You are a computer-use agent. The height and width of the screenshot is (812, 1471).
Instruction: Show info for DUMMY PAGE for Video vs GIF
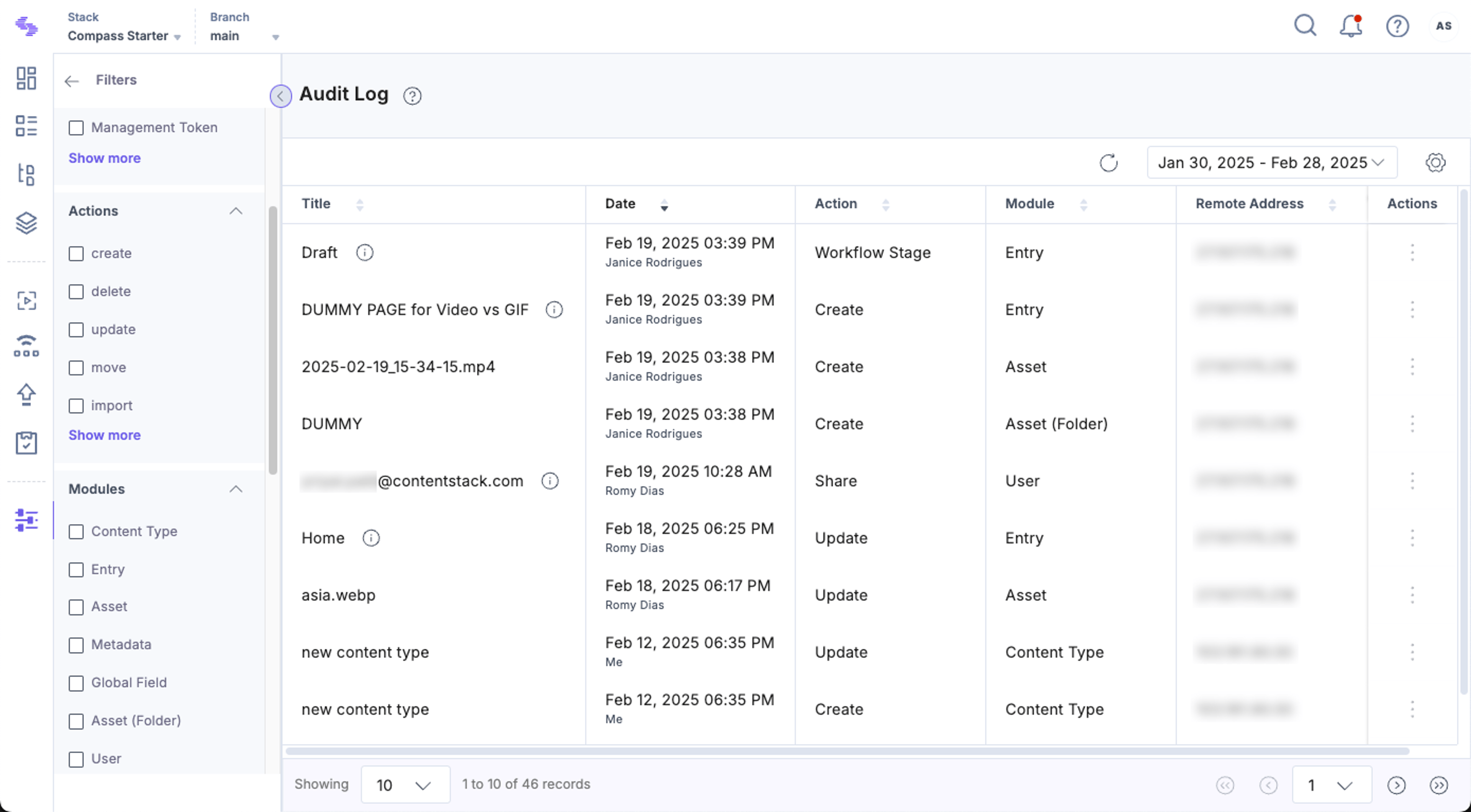coord(554,309)
